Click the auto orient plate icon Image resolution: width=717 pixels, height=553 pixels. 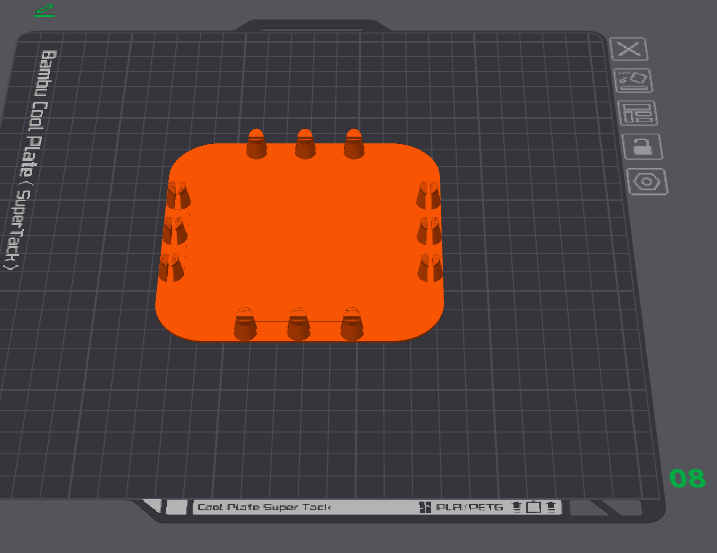[633, 81]
